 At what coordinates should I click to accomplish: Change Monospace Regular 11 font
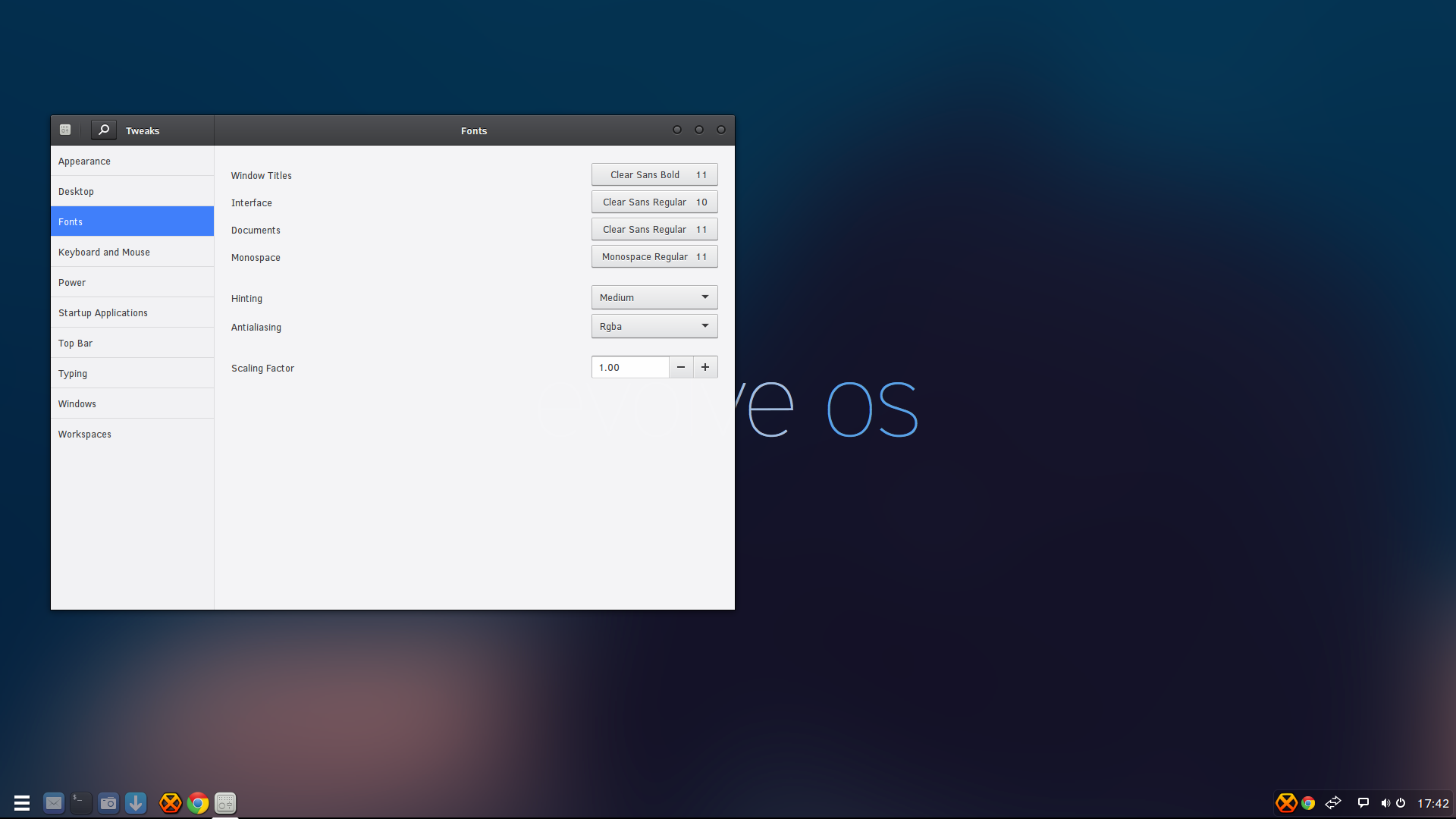click(654, 256)
